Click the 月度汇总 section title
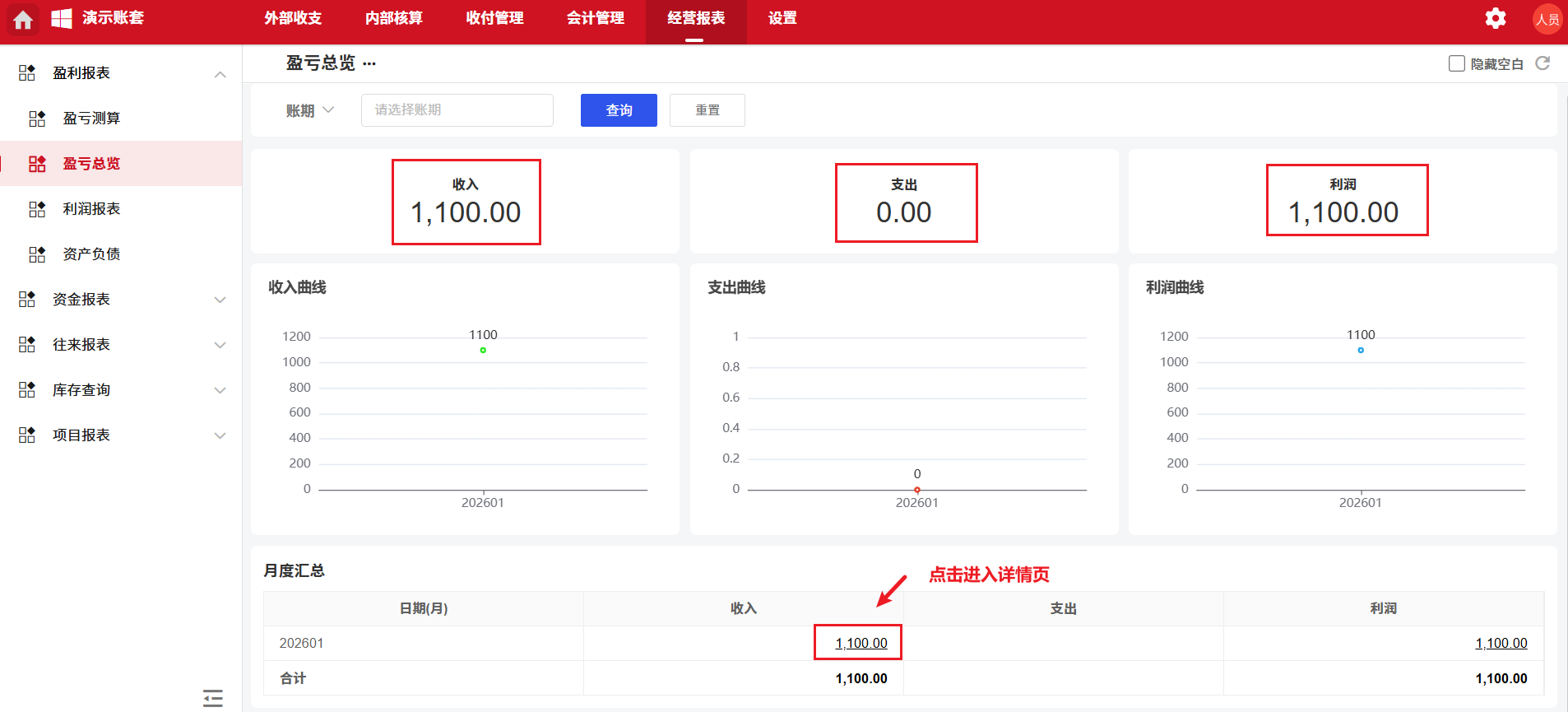This screenshot has height=712, width=1568. click(294, 570)
